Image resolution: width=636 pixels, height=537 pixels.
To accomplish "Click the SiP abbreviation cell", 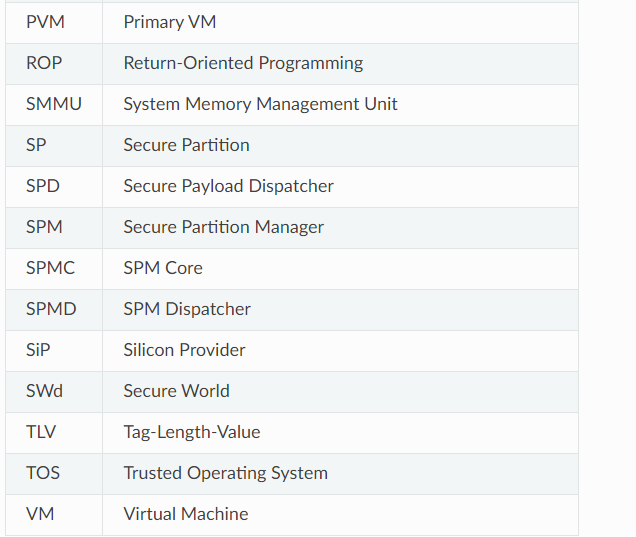I will 38,350.
